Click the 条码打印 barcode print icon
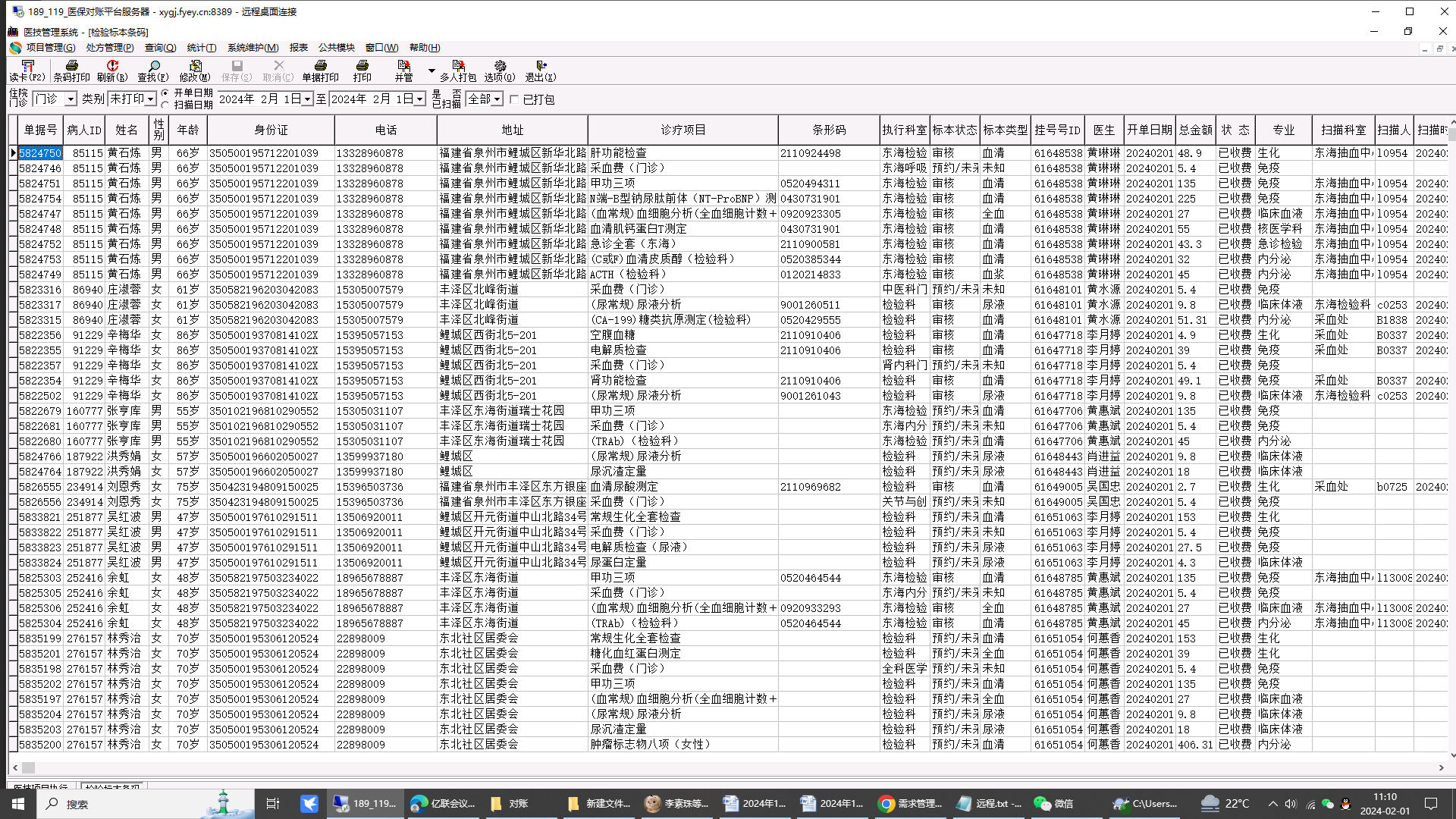This screenshot has height=819, width=1456. click(x=71, y=67)
